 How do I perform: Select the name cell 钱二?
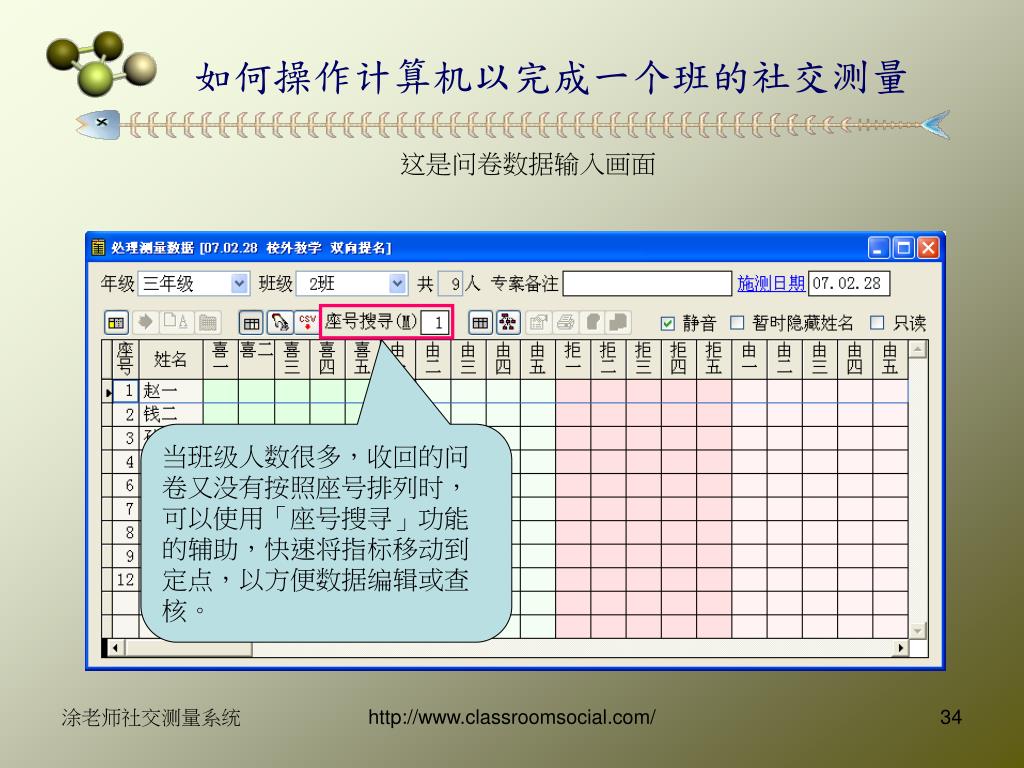click(x=171, y=414)
